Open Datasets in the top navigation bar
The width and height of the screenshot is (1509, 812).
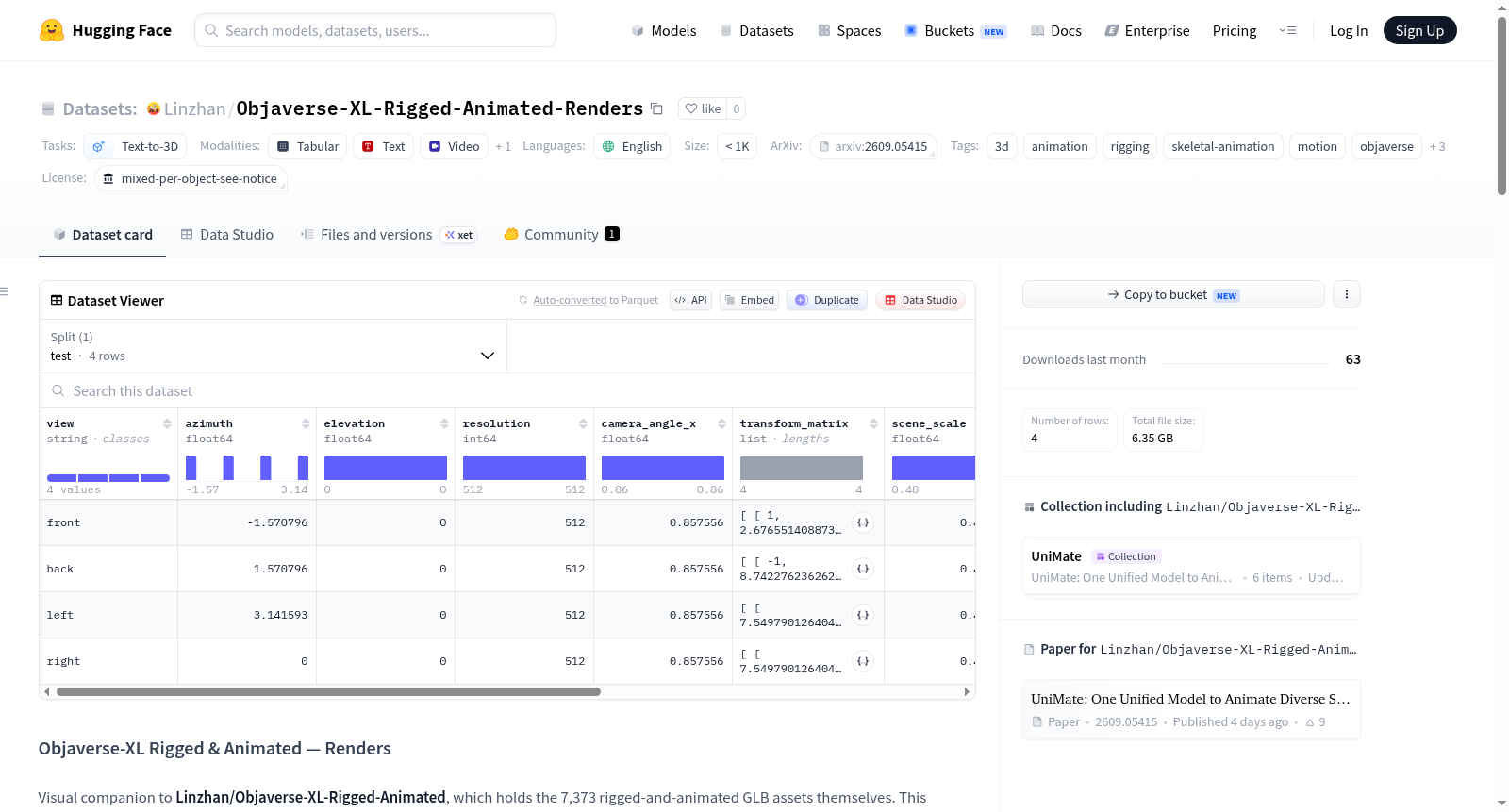[756, 30]
